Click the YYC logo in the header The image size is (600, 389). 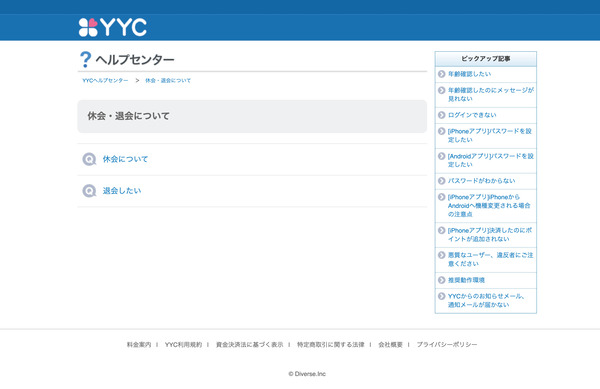click(112, 27)
